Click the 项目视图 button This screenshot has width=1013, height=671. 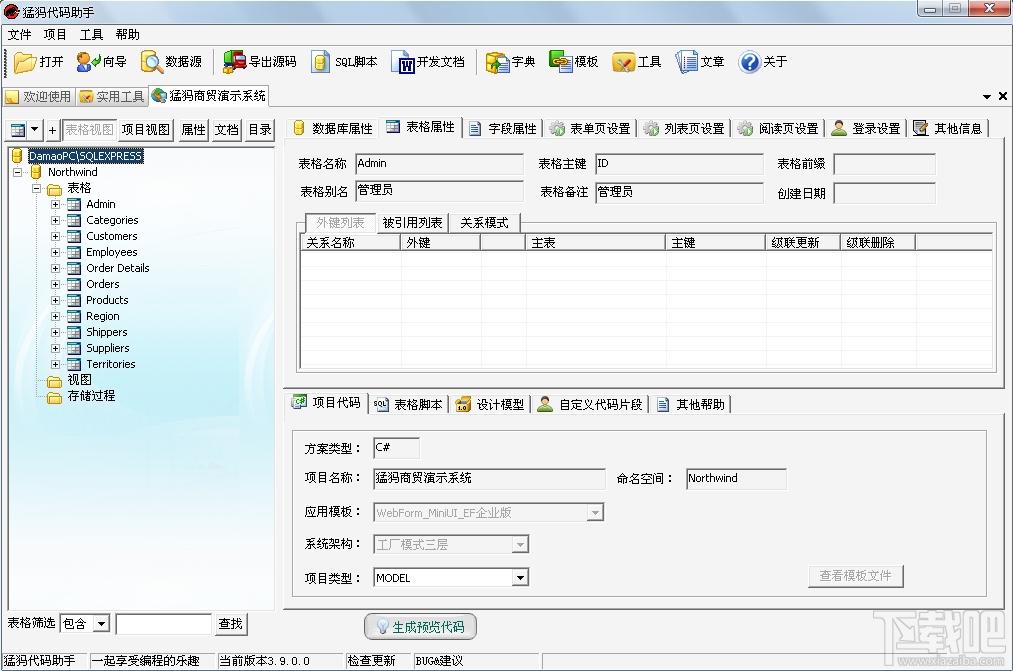(145, 130)
